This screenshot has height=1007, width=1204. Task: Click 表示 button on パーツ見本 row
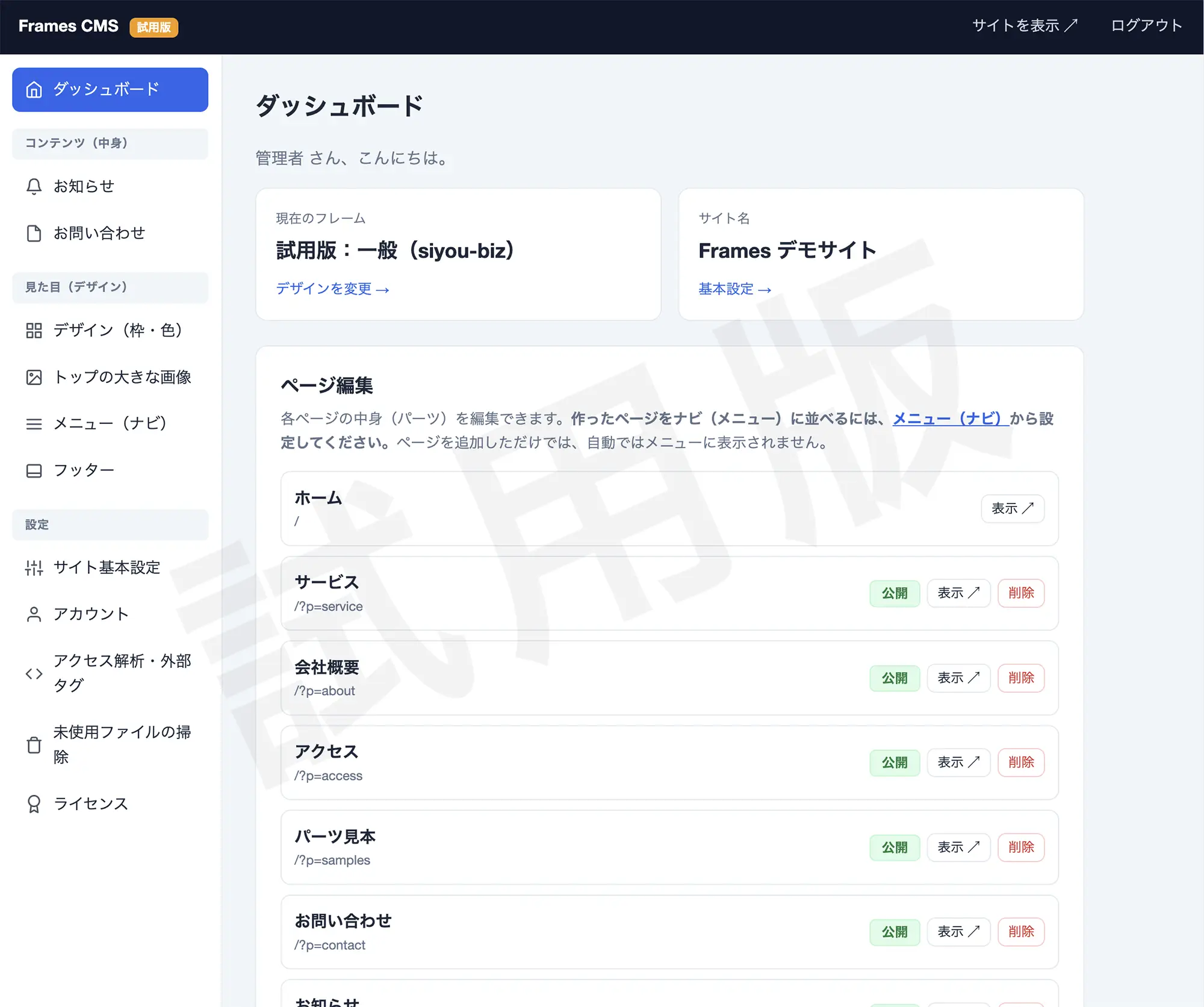tap(958, 848)
